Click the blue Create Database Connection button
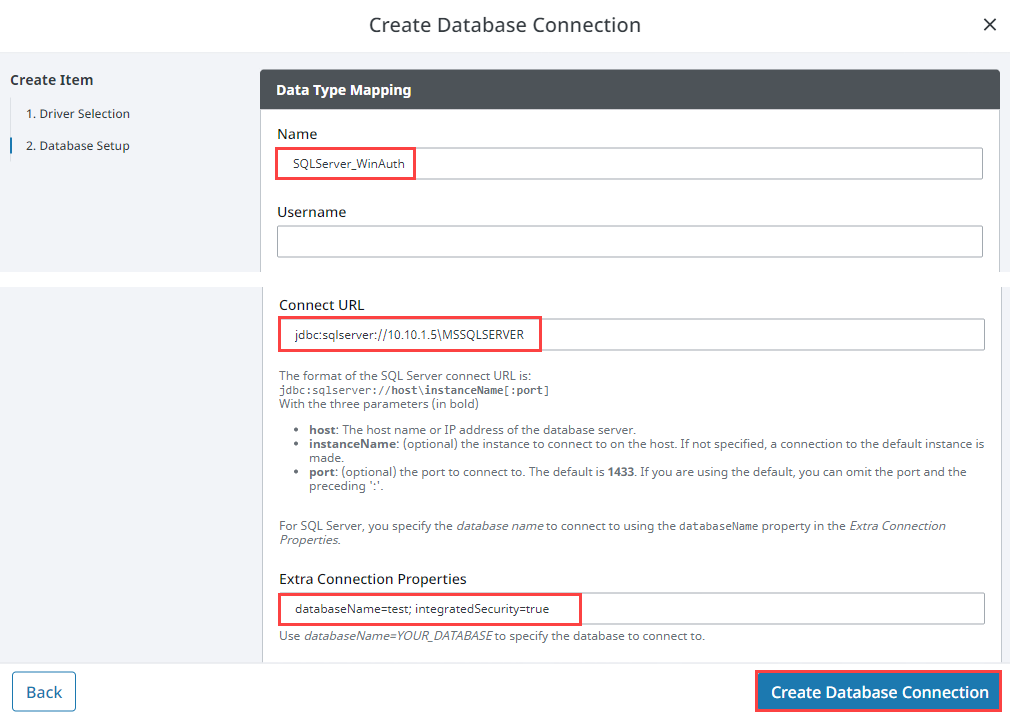Viewport: 1010px width, 716px height. [879, 692]
